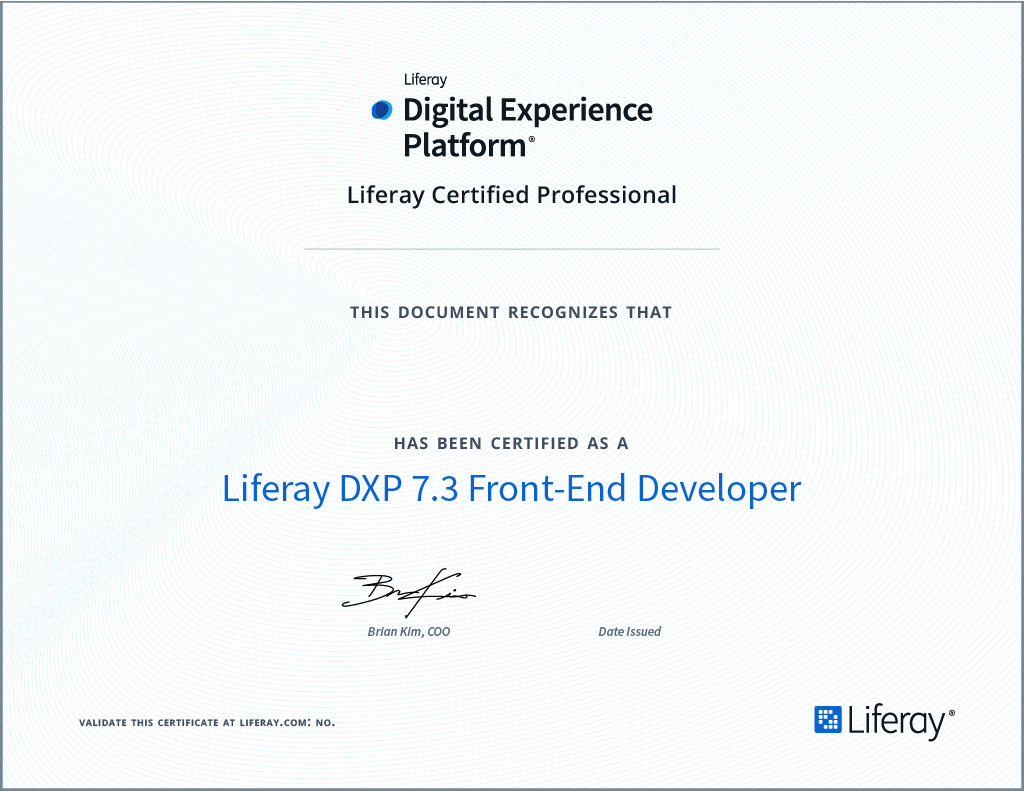Click the 'Date Issued' label

[630, 632]
